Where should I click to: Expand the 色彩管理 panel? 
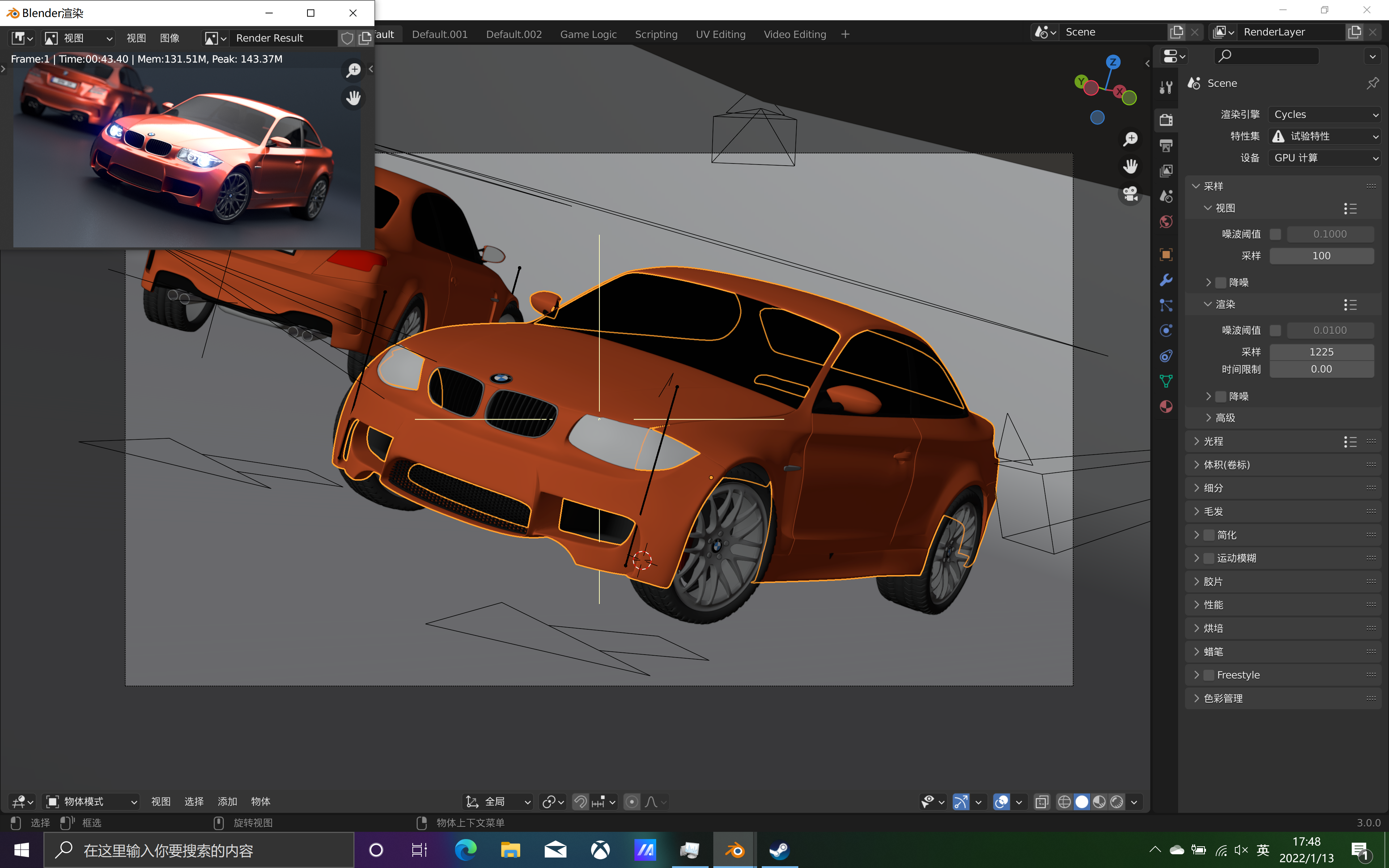(1223, 698)
